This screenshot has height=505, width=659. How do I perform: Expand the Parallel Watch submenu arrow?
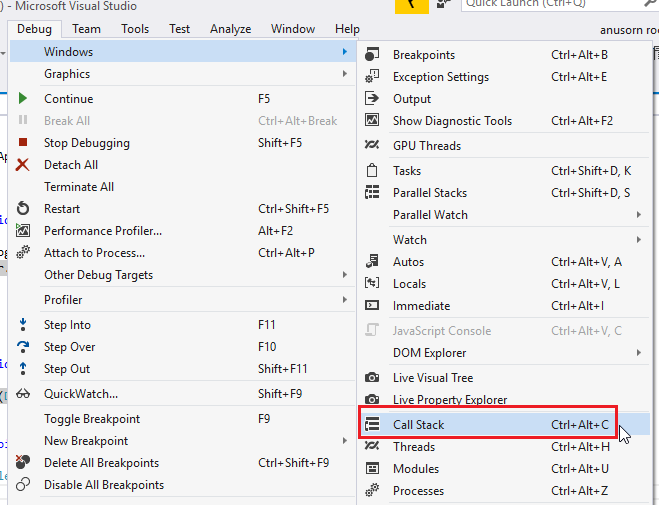pyautogui.click(x=639, y=215)
